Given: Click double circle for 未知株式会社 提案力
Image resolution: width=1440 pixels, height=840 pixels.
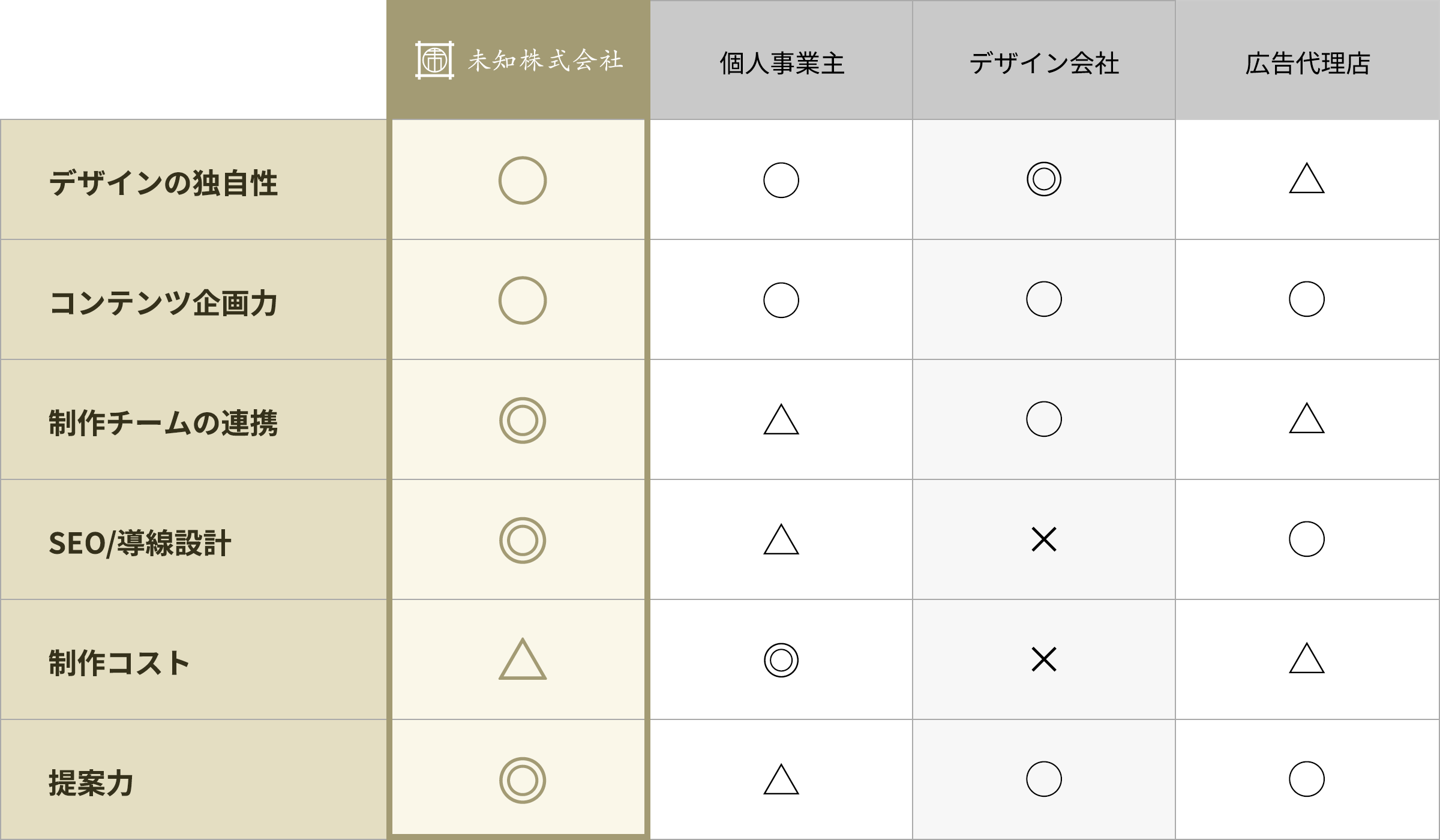Looking at the screenshot, I should point(523,780).
